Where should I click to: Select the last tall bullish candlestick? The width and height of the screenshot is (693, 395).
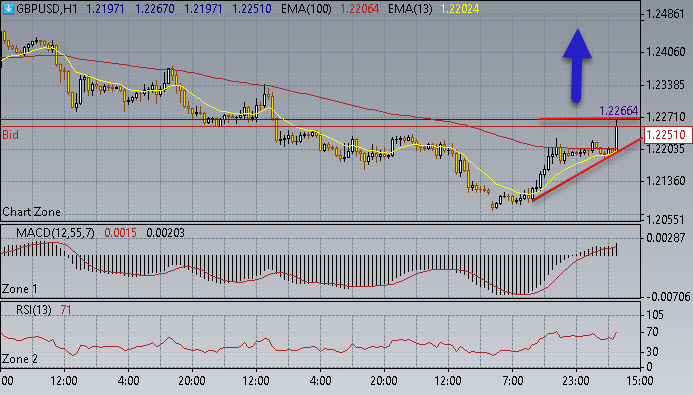(x=617, y=135)
